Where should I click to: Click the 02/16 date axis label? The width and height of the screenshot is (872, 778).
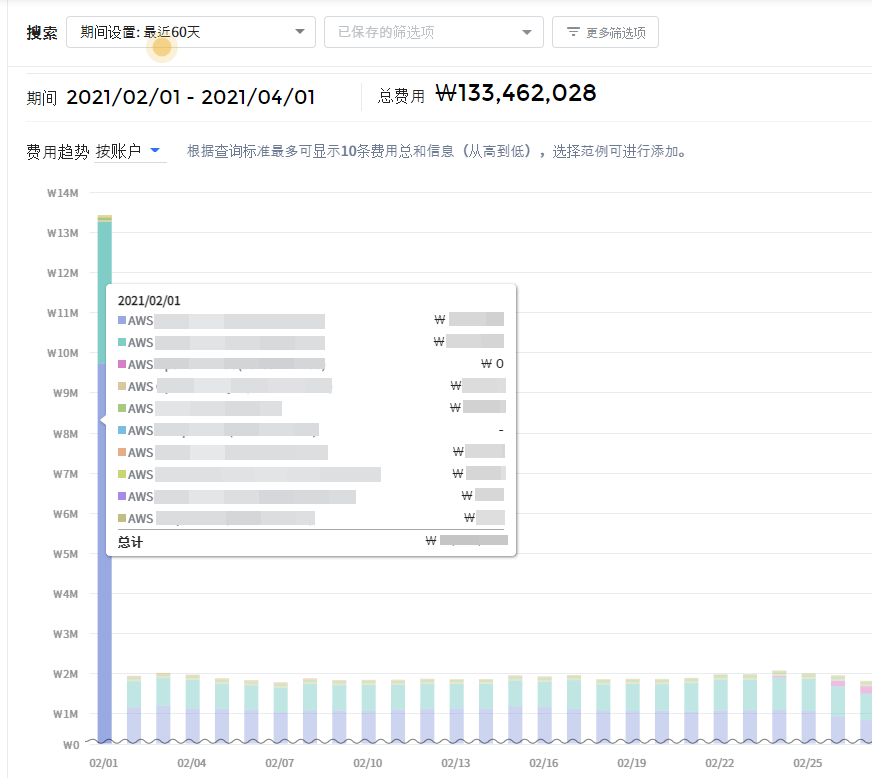coord(544,763)
